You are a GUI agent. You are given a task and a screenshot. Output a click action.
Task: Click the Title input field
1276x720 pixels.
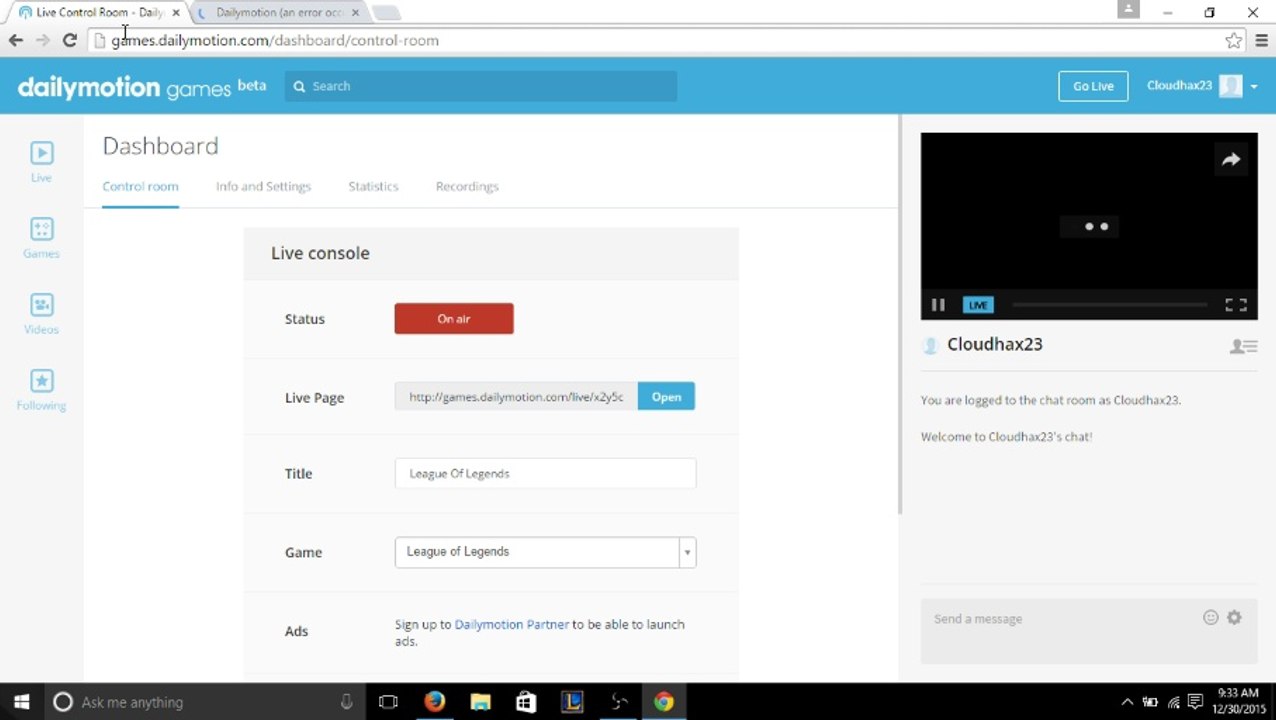[545, 474]
